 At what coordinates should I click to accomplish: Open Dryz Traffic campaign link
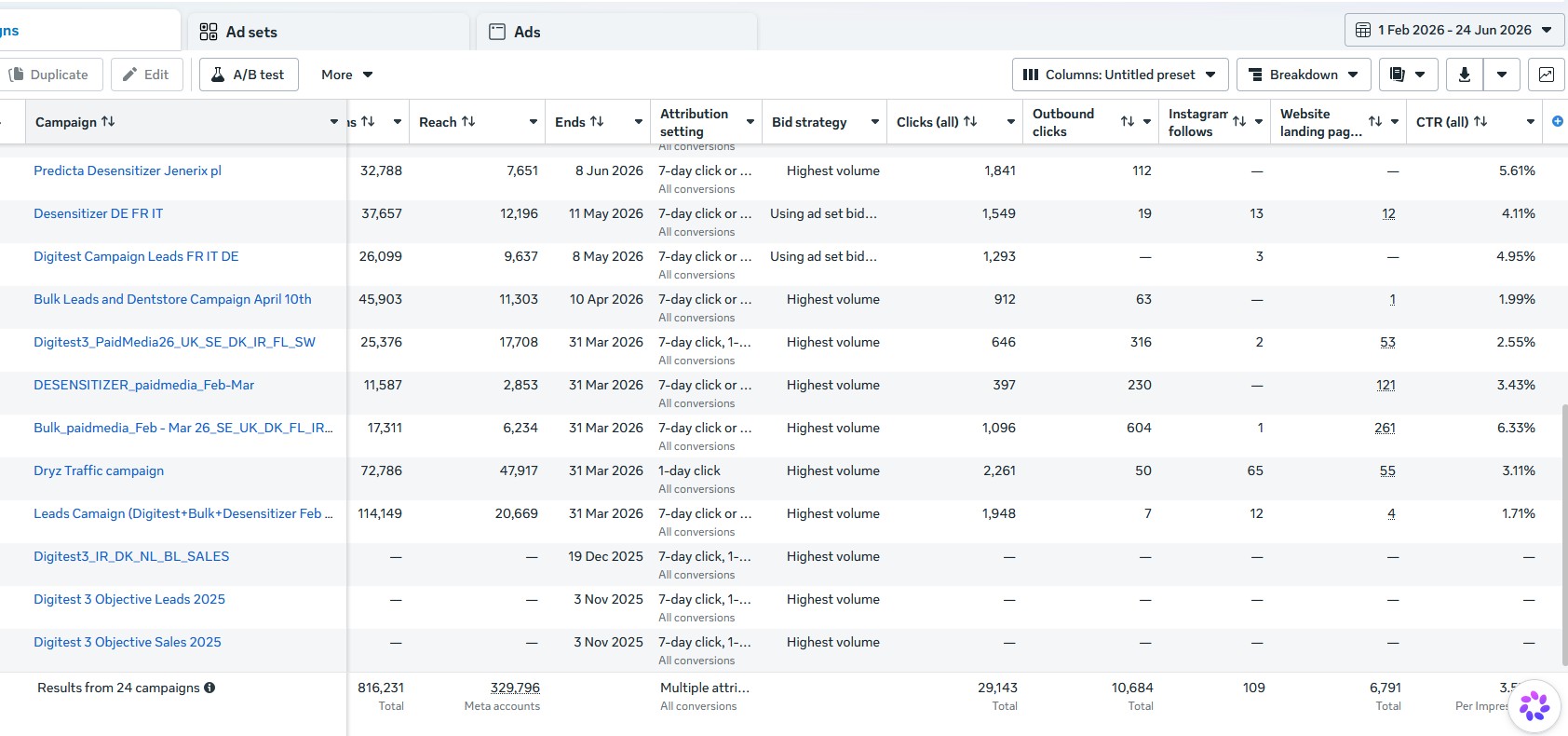click(99, 470)
